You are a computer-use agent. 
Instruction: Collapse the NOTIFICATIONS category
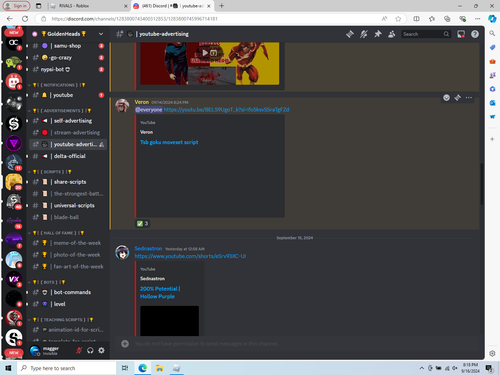[x=59, y=85]
